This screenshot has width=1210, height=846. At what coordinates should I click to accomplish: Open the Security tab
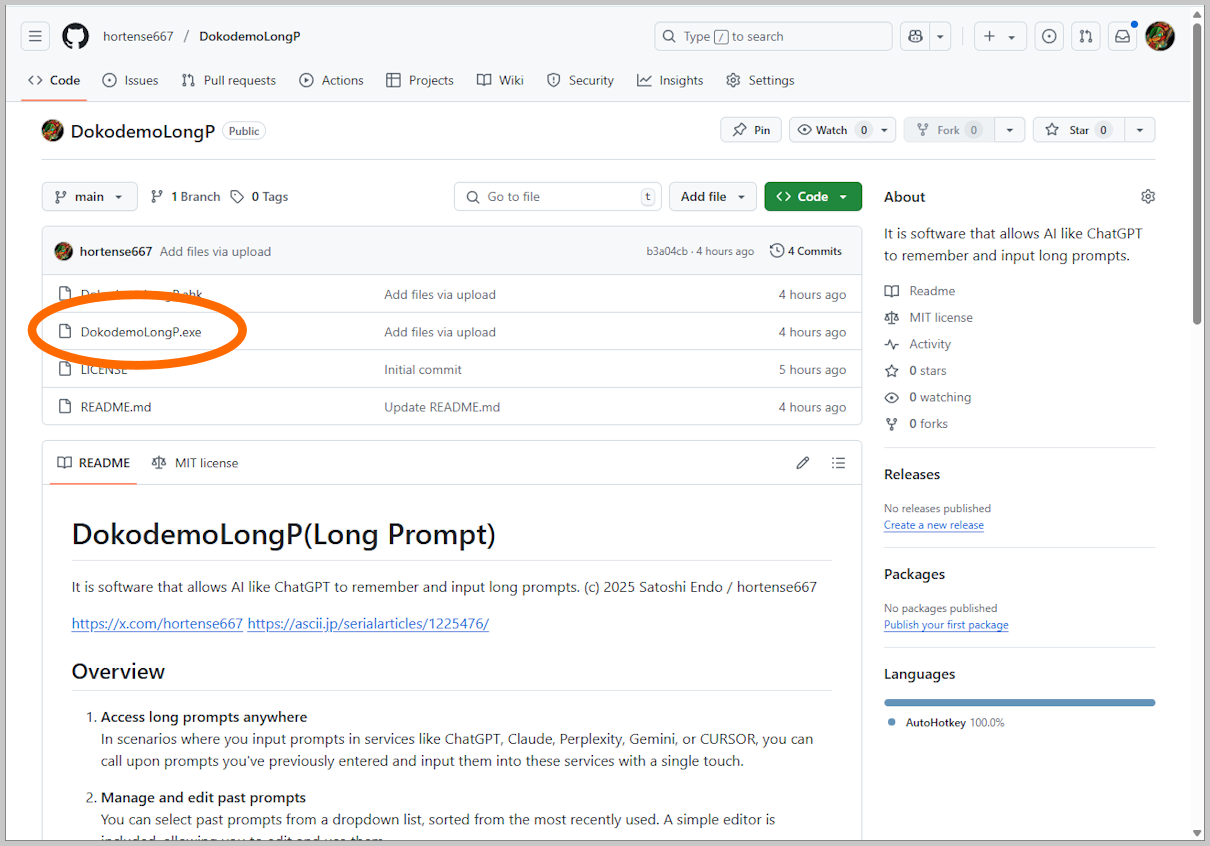click(581, 80)
